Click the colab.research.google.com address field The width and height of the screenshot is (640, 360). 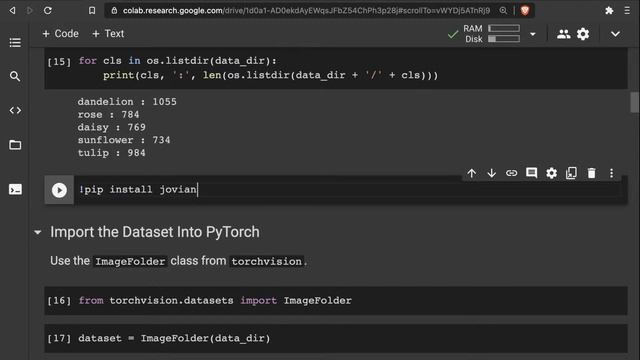[x=306, y=11]
